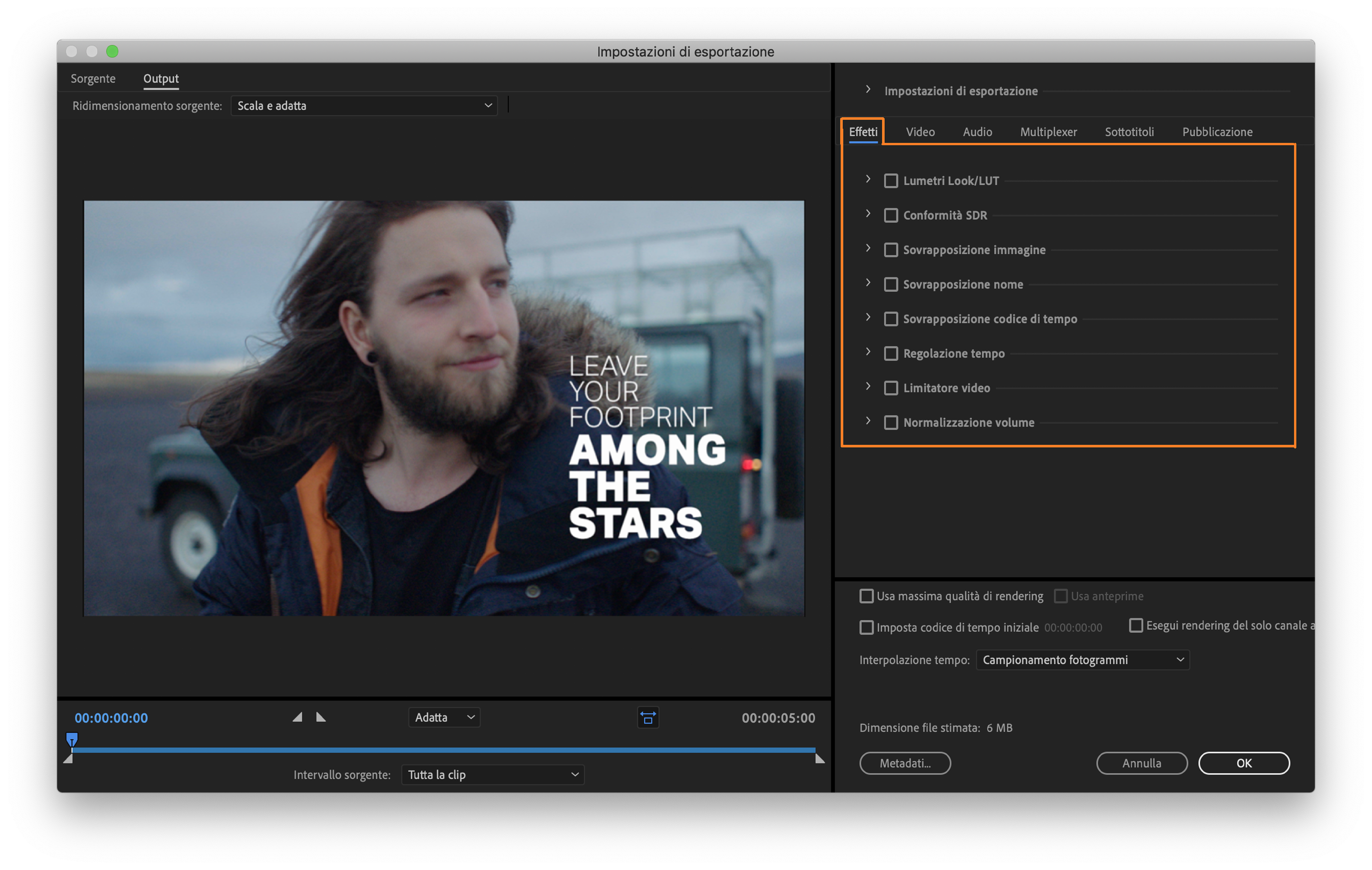Image resolution: width=1372 pixels, height=870 pixels.
Task: Click the Set Out Point triangle icon
Action: [321, 717]
